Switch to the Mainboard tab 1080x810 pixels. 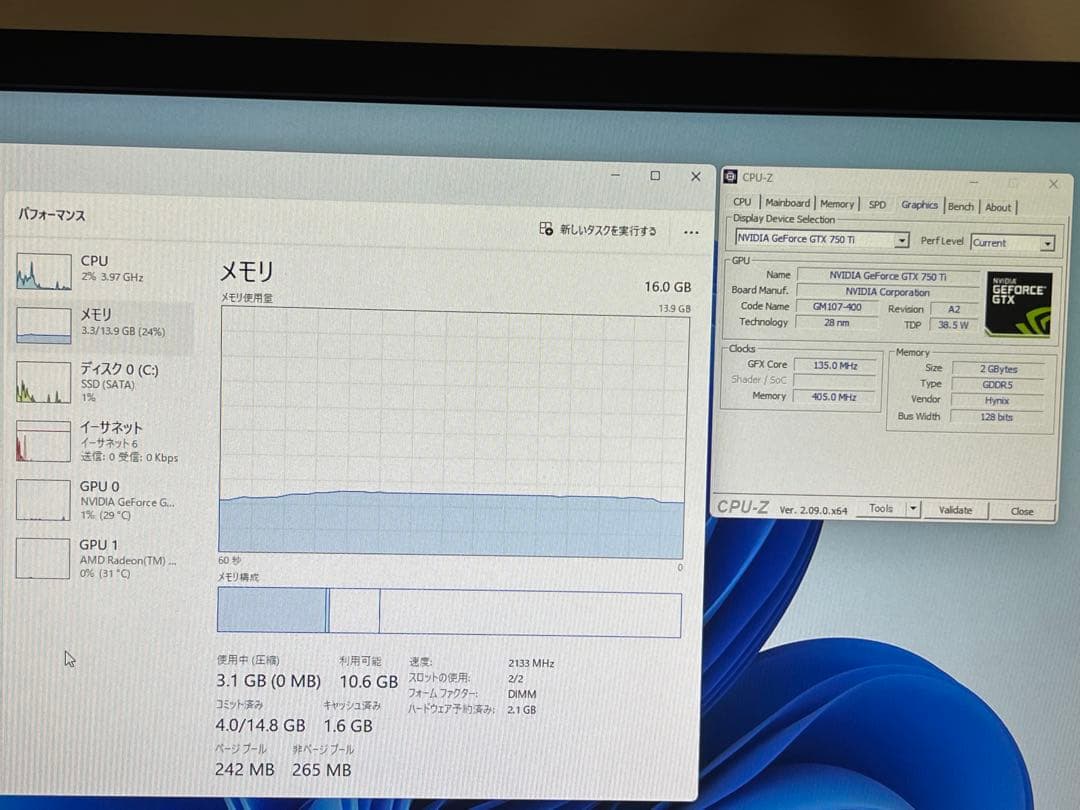coord(788,203)
